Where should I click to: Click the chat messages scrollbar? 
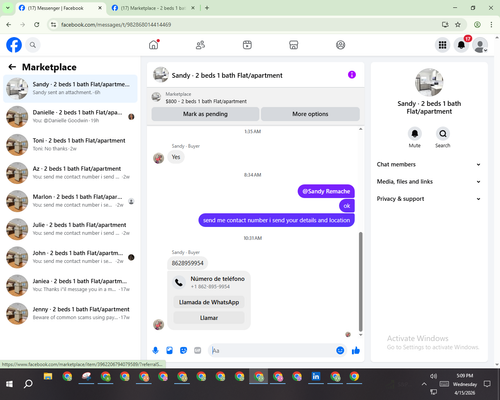pyautogui.click(x=360, y=282)
